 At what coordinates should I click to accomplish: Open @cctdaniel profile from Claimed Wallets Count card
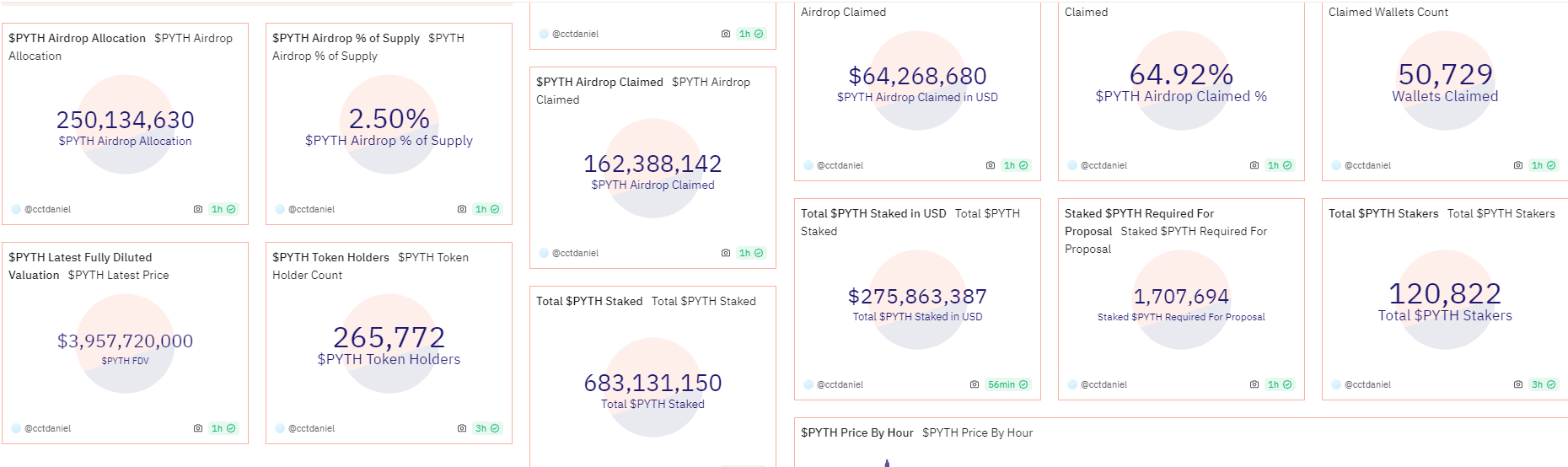(1367, 165)
